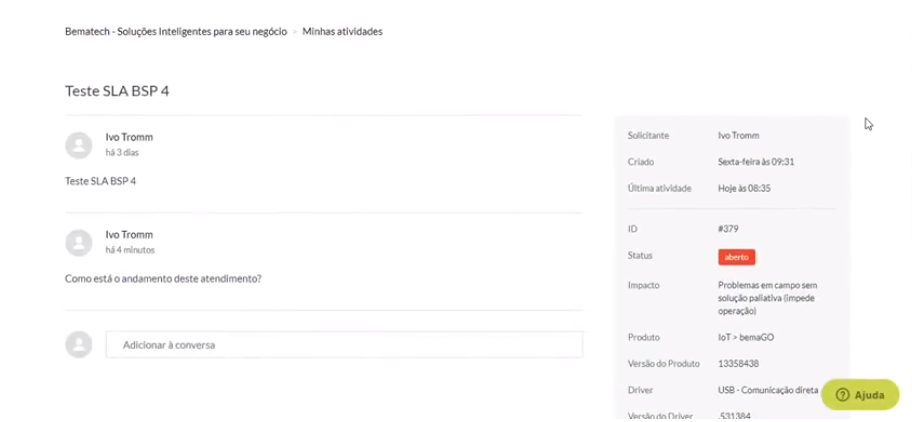Click avatar beside the 'Como está o andamento' comment

79,242
